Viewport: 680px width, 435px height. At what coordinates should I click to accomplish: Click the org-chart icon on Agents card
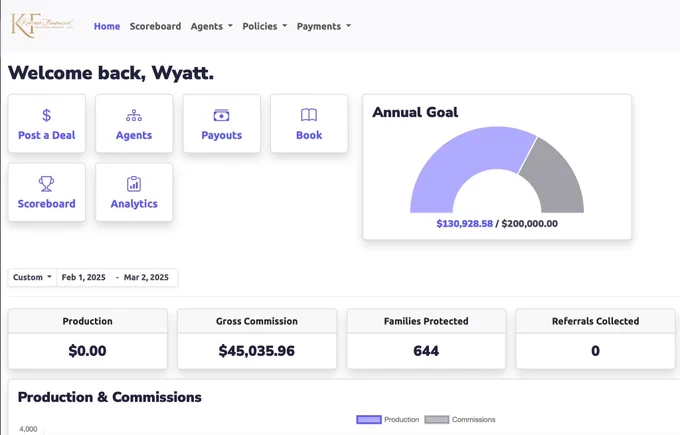click(134, 115)
